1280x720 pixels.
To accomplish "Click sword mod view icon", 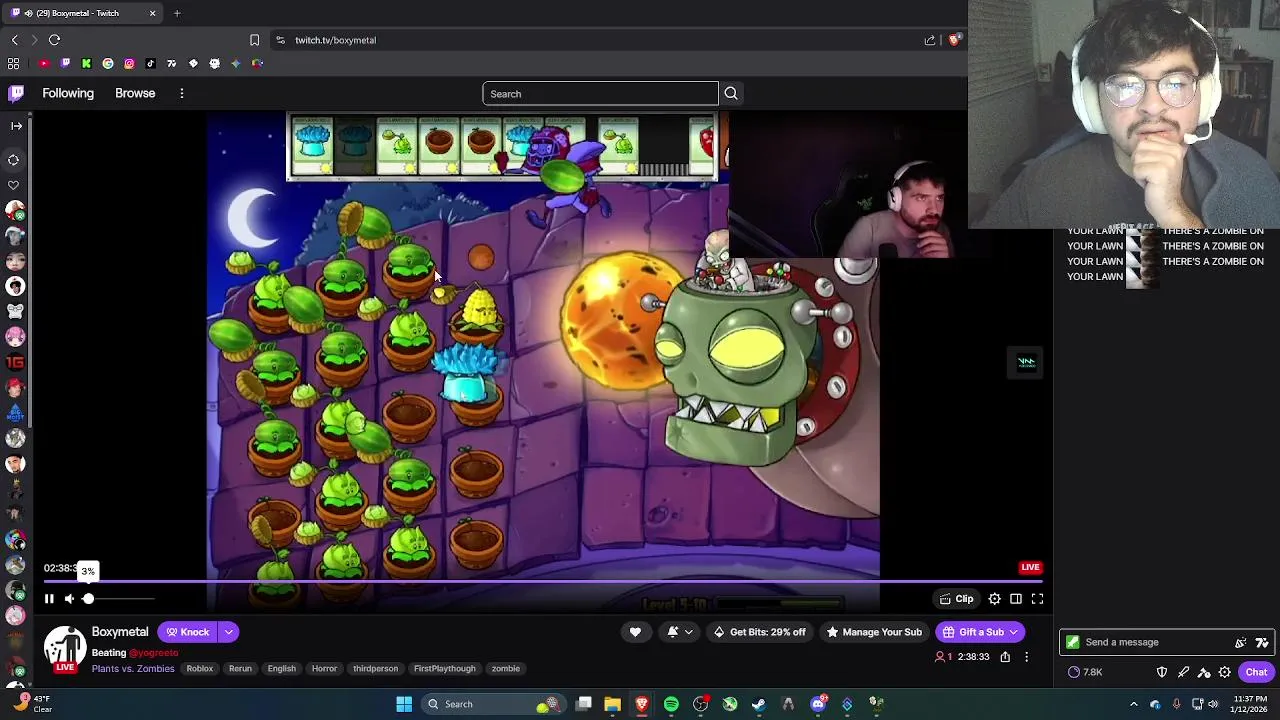I will point(1183,672).
